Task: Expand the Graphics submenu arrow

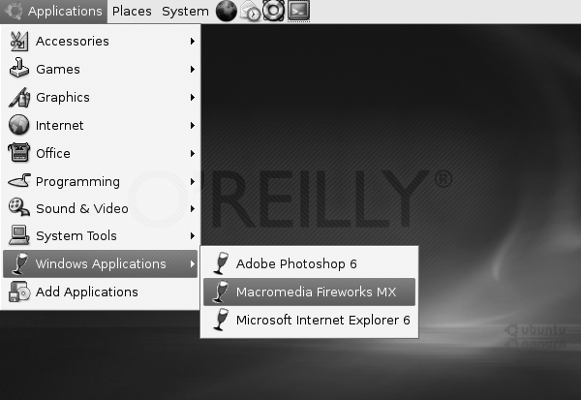Action: click(x=192, y=97)
